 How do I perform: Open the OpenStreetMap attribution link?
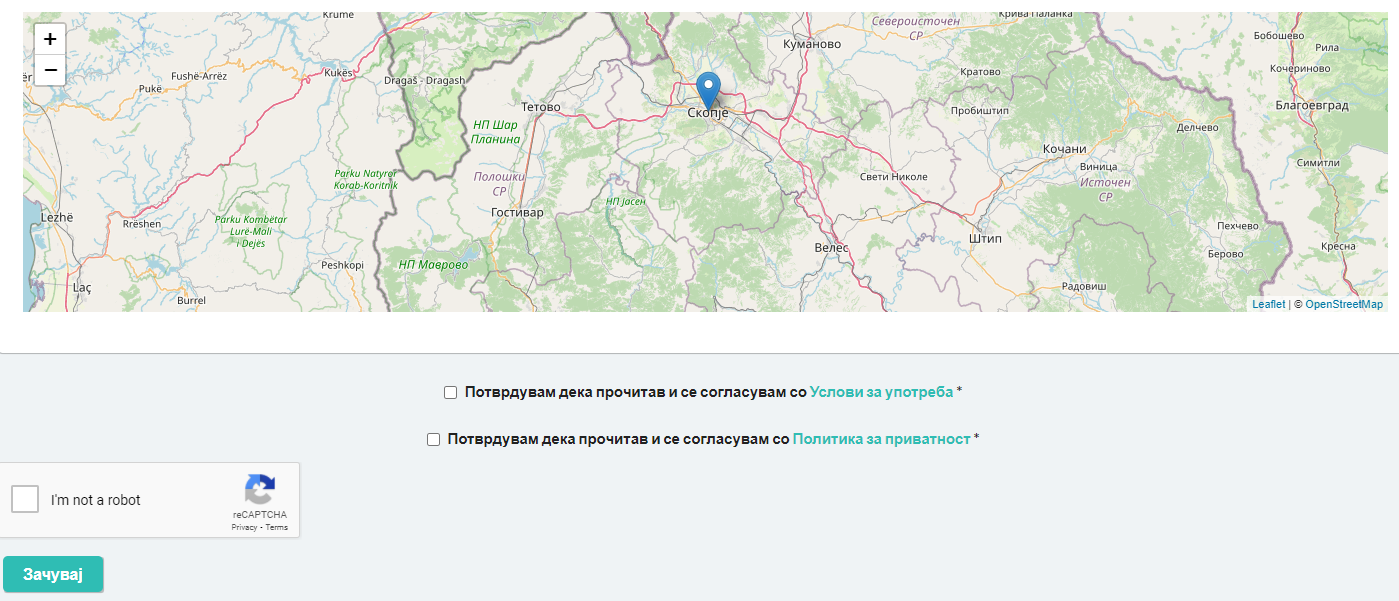(1344, 304)
